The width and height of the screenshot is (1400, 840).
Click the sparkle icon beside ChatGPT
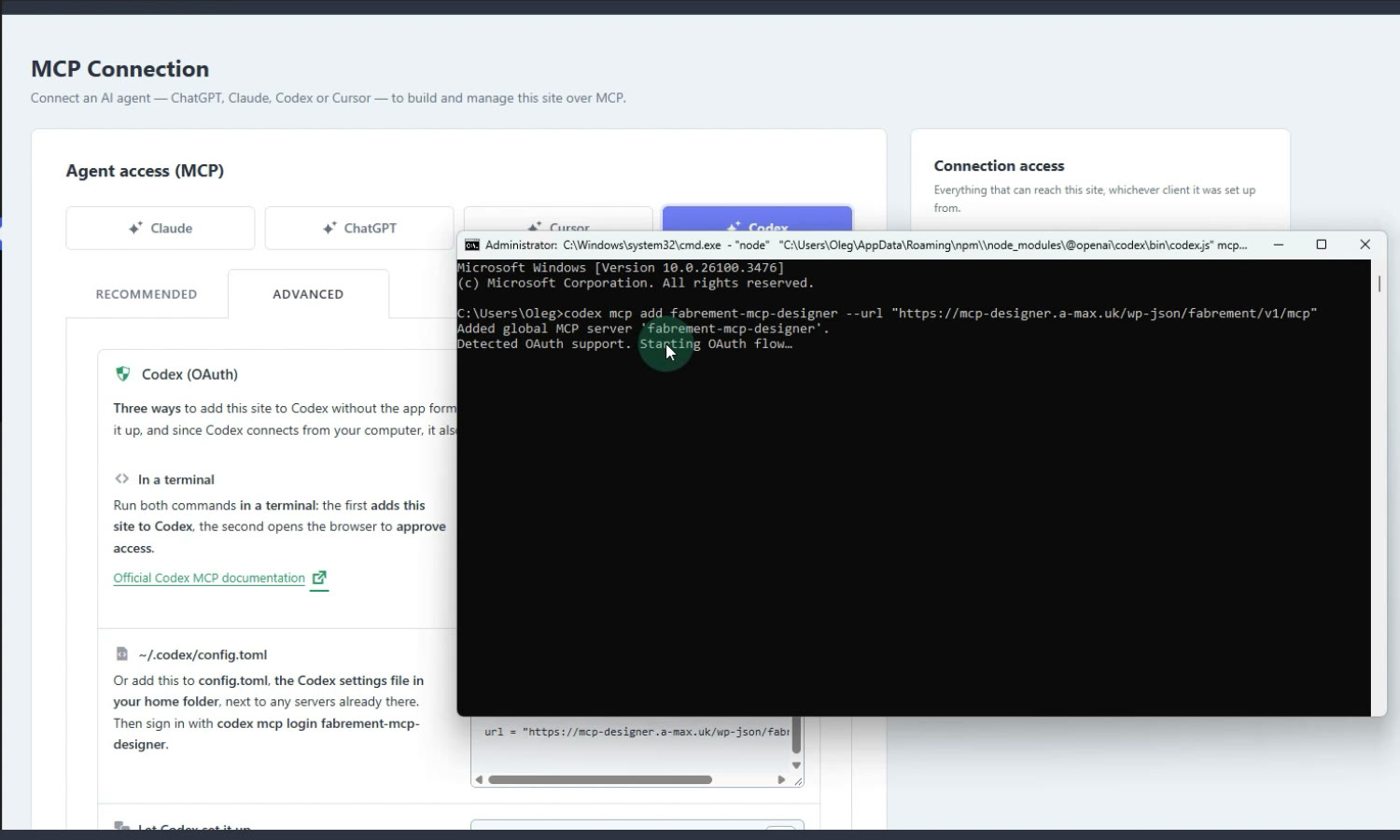[x=329, y=228]
